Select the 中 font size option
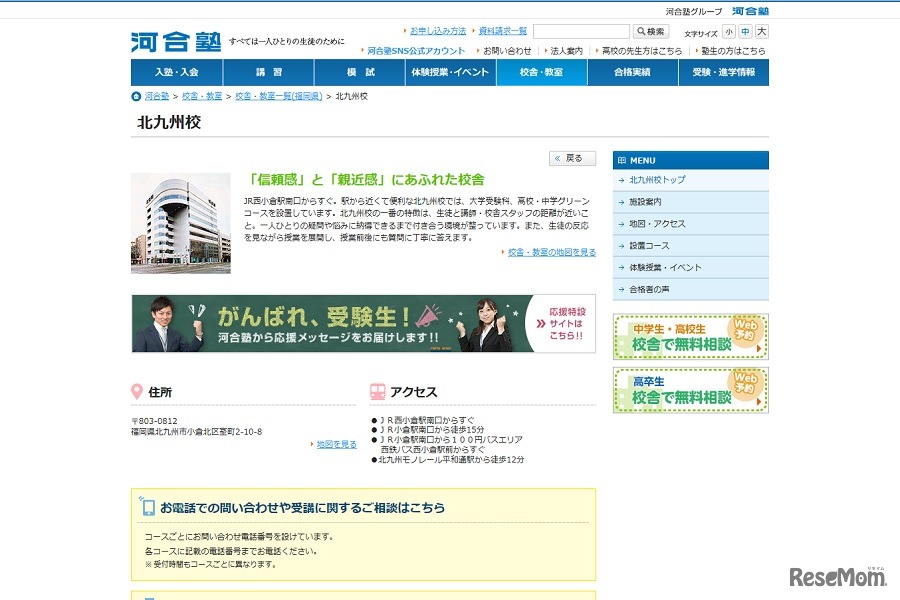 pos(743,31)
